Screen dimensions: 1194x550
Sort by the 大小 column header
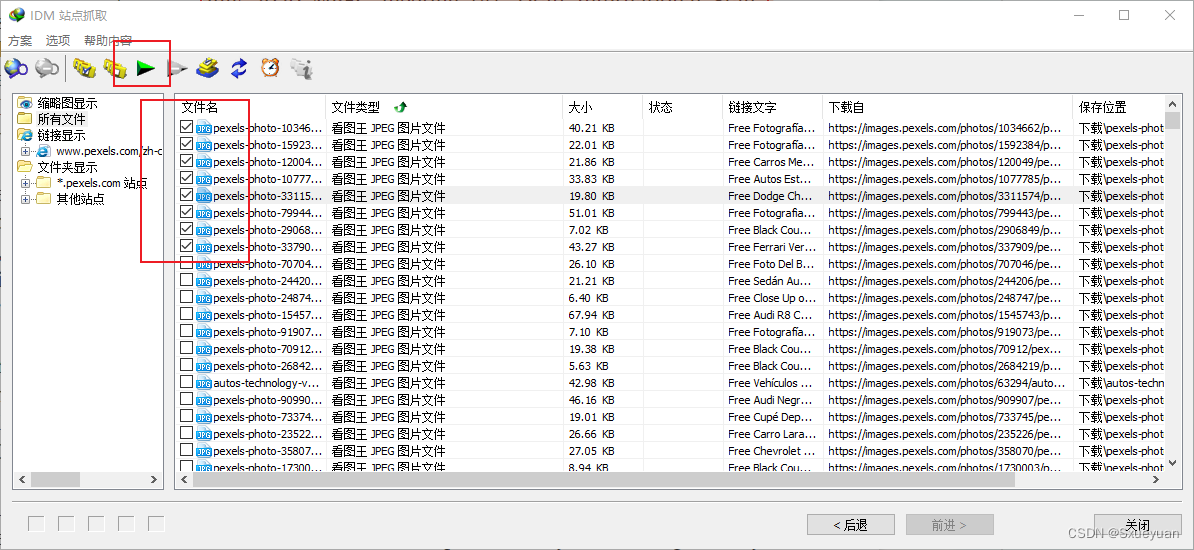pos(602,107)
